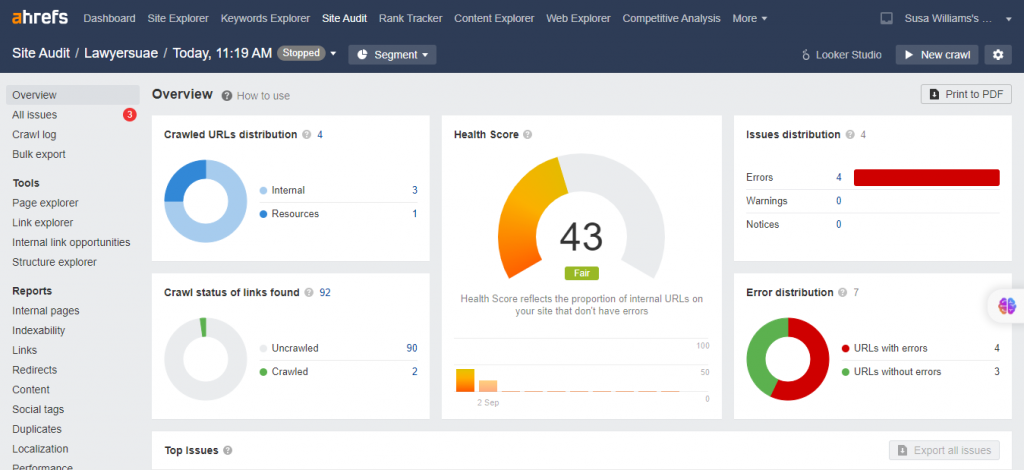The height and width of the screenshot is (470, 1024).
Task: Click Export all issues button
Action: [x=944, y=450]
